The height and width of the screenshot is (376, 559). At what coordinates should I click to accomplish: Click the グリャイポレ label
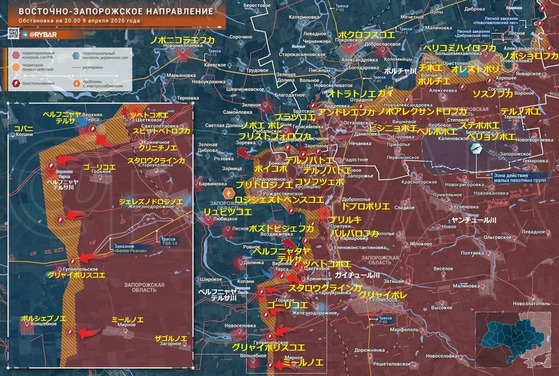pyautogui.click(x=383, y=295)
